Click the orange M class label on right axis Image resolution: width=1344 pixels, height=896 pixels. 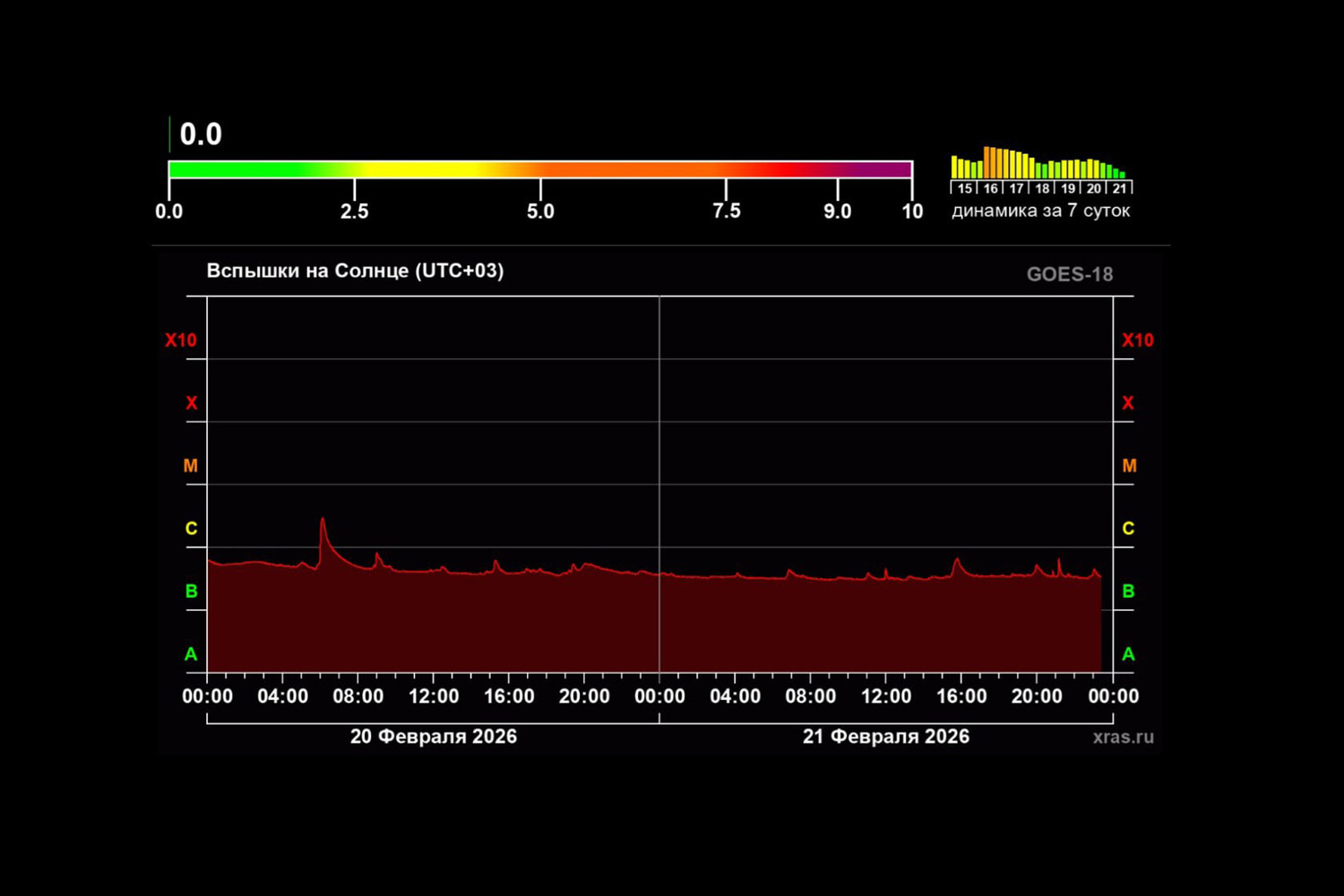tap(1129, 466)
